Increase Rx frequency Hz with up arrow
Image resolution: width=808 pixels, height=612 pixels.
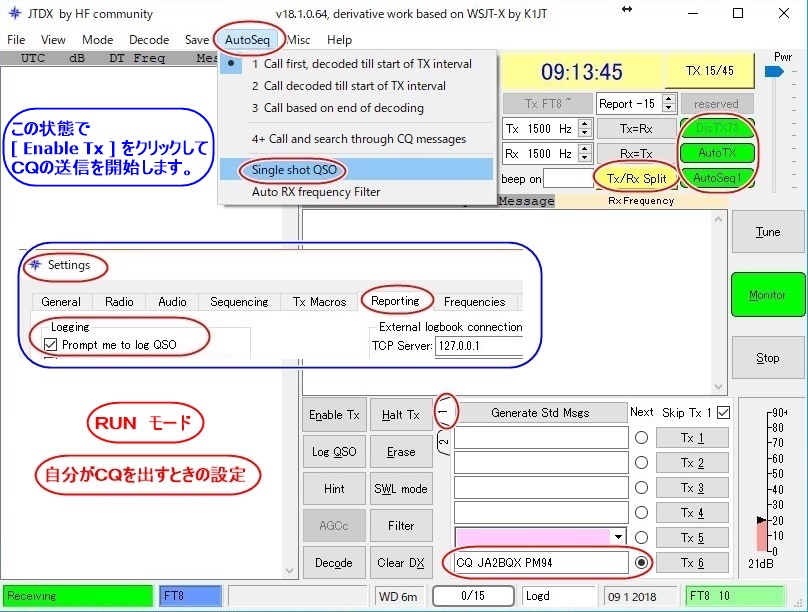coord(584,148)
